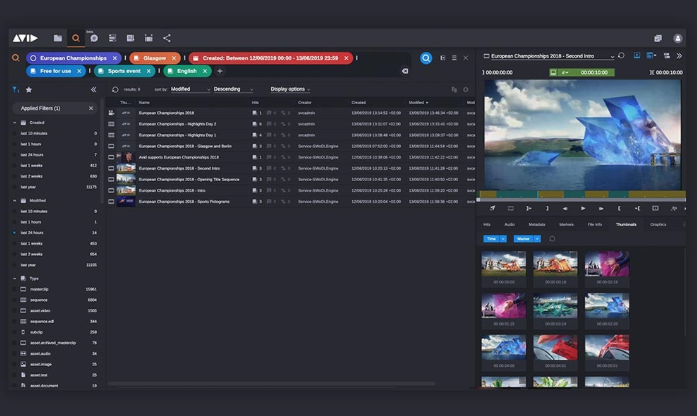Screen dimensions: 697x416
Task: Switch to the Markers tab
Action: coord(566,224)
